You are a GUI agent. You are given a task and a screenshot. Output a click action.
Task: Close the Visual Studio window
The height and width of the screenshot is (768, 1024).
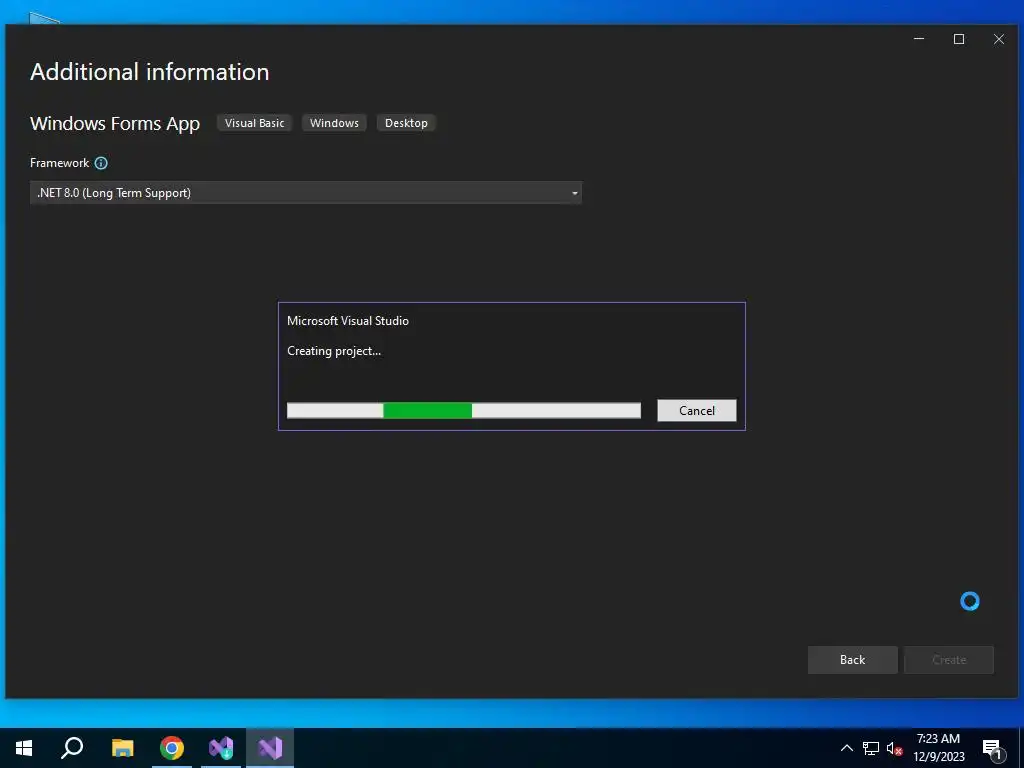[999, 39]
